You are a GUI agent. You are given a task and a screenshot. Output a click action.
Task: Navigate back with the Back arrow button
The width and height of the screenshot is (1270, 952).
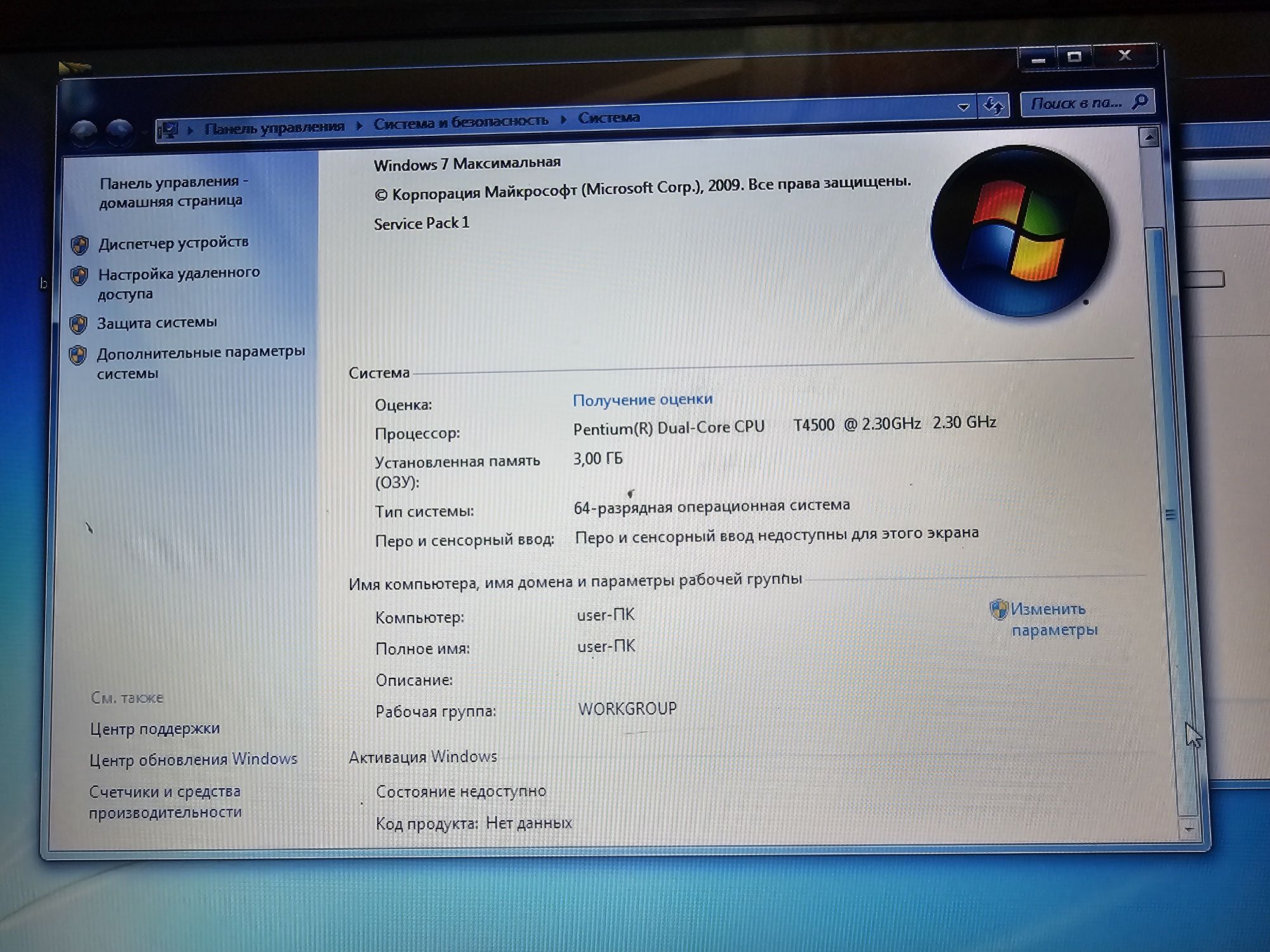[x=84, y=133]
